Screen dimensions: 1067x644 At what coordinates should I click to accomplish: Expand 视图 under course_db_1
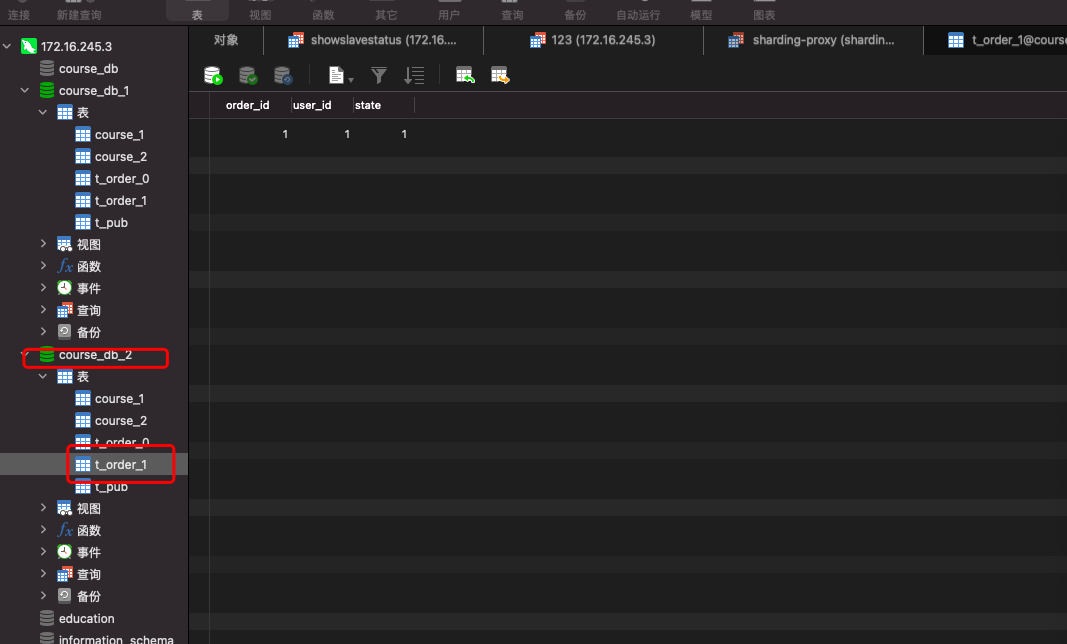43,244
